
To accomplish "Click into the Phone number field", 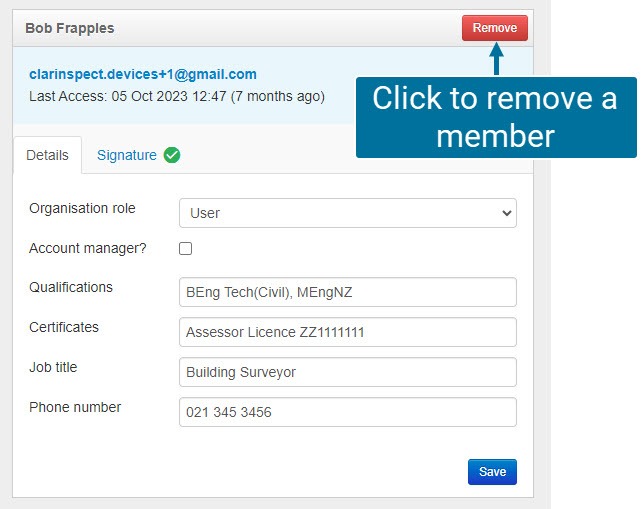I will tap(347, 412).
